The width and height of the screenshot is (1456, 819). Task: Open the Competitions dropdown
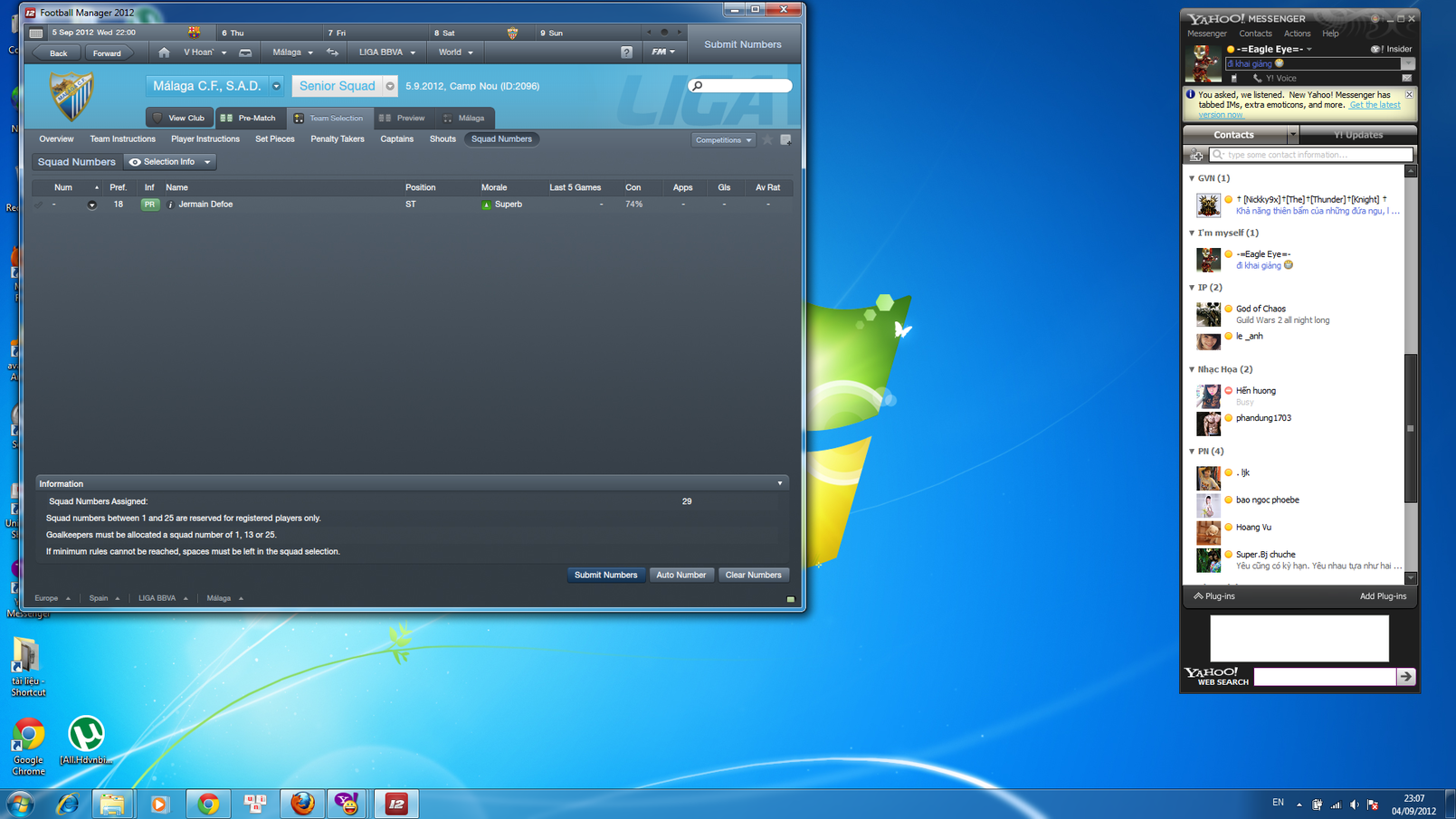pyautogui.click(x=723, y=140)
